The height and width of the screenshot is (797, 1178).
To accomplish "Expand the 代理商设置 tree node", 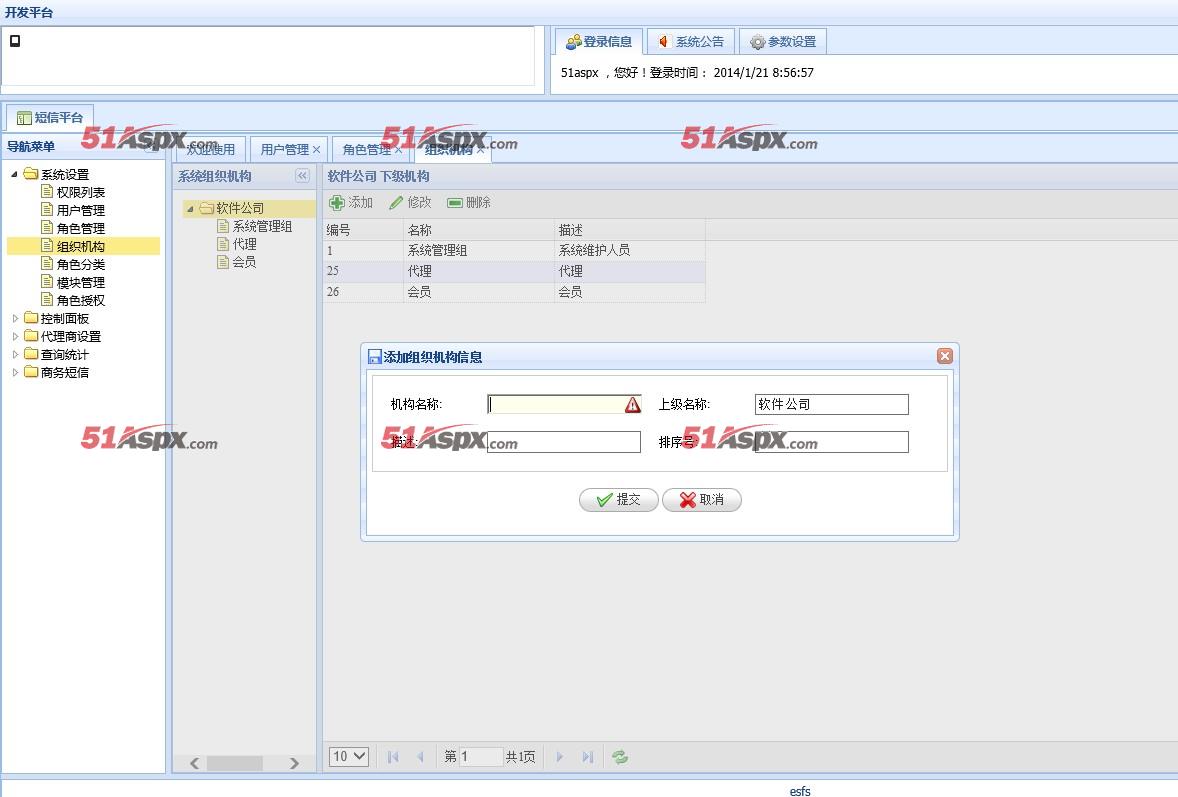I will pyautogui.click(x=16, y=337).
